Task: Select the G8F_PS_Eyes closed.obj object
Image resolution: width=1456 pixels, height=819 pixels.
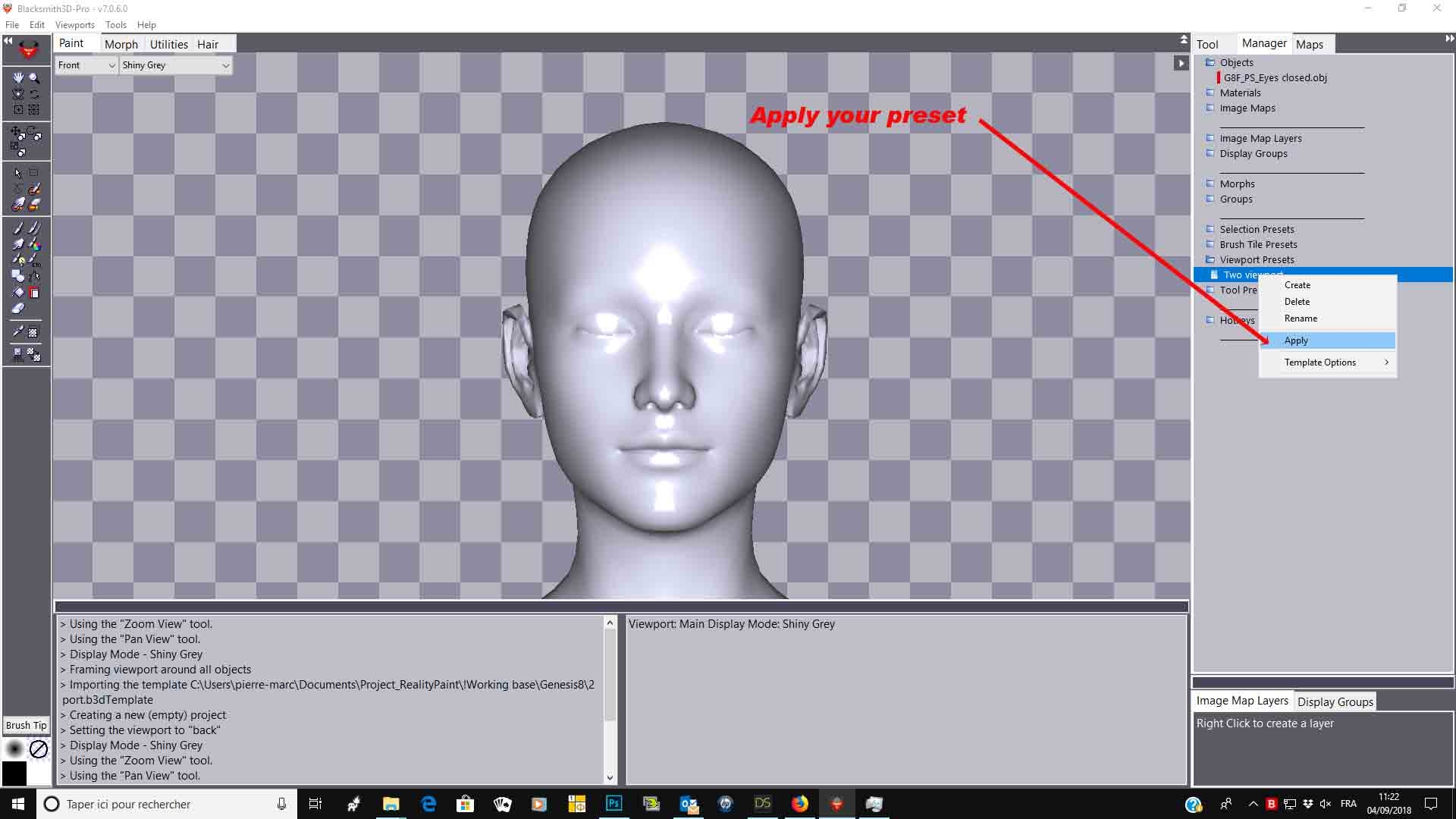Action: pyautogui.click(x=1276, y=77)
